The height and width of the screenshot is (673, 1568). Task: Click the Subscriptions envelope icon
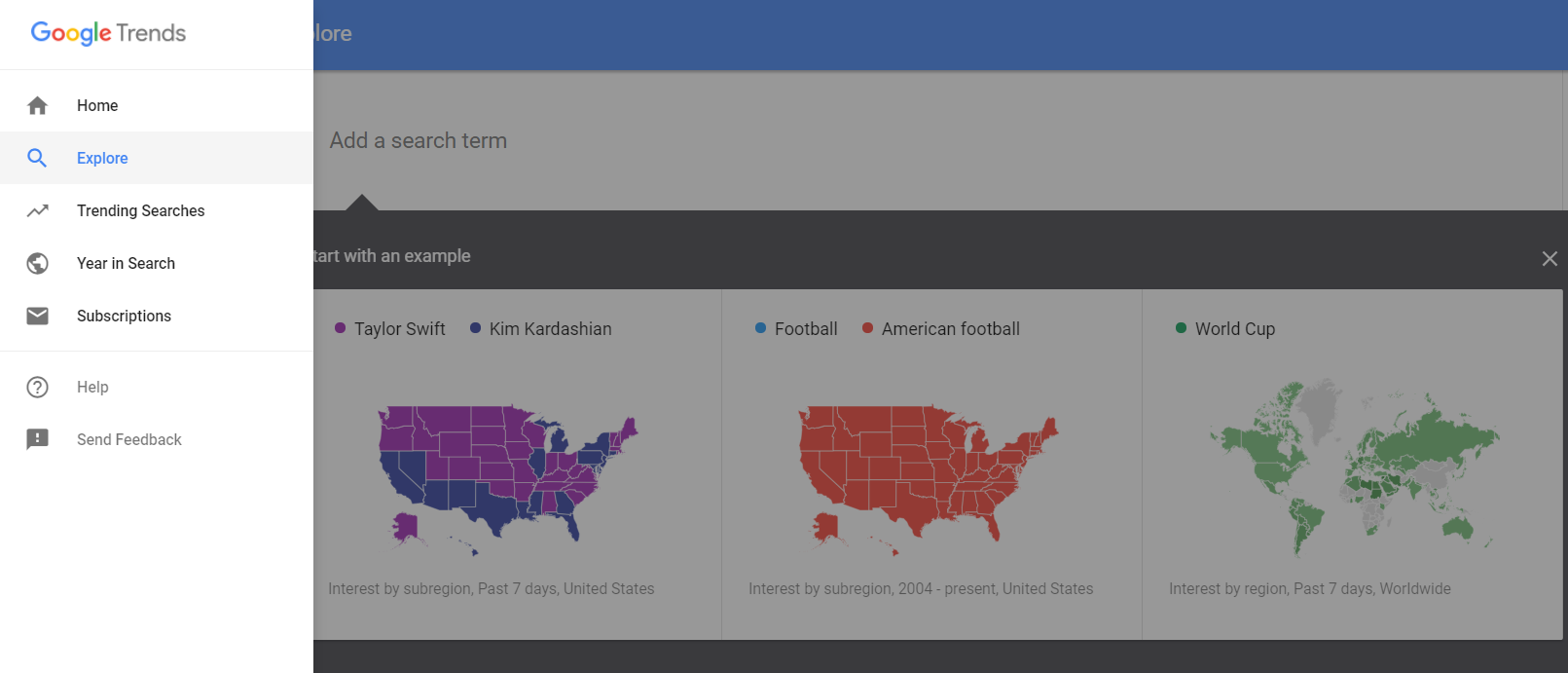pyautogui.click(x=37, y=316)
